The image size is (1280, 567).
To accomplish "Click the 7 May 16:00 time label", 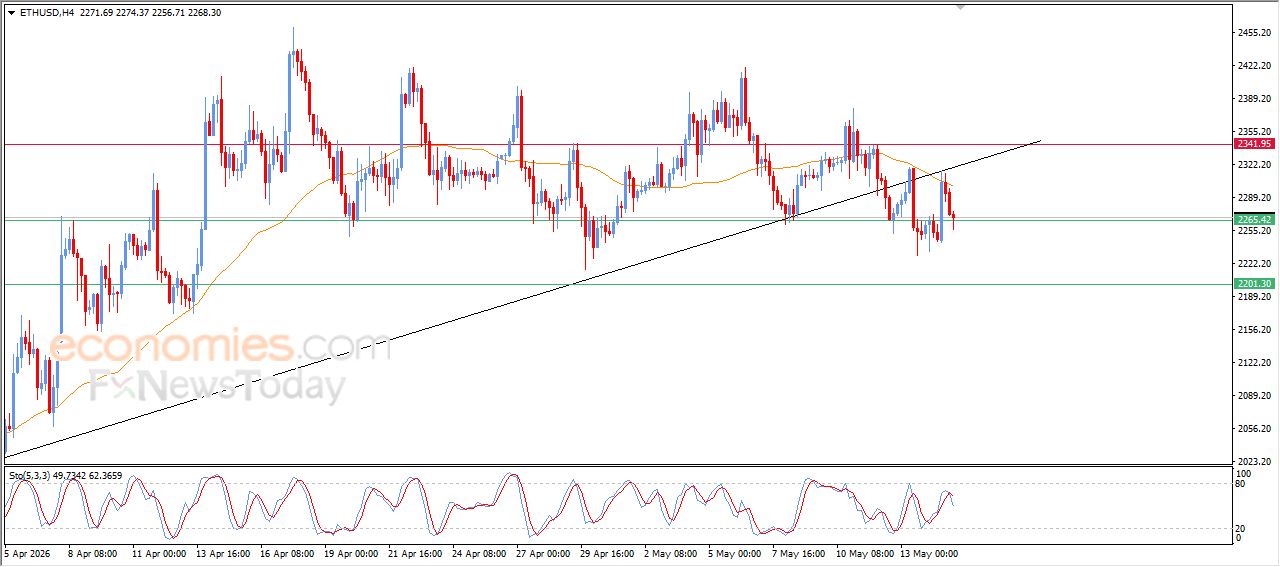I will point(800,552).
